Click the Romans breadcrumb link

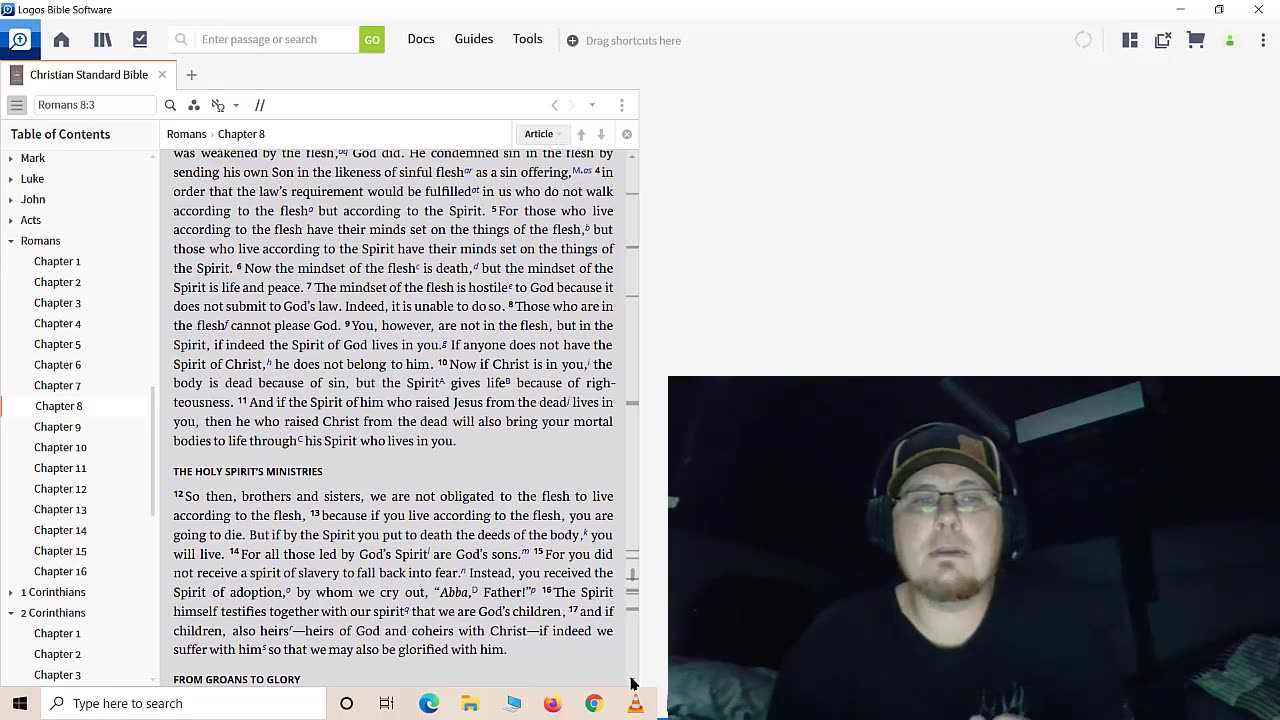(186, 134)
